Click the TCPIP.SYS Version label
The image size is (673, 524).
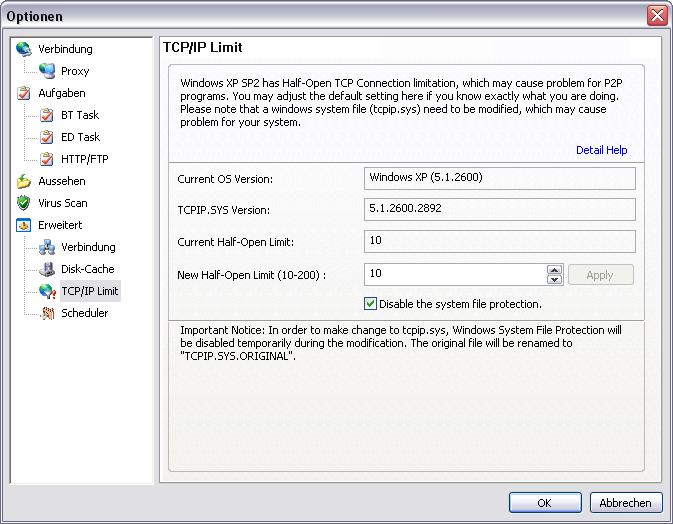pyautogui.click(x=224, y=210)
